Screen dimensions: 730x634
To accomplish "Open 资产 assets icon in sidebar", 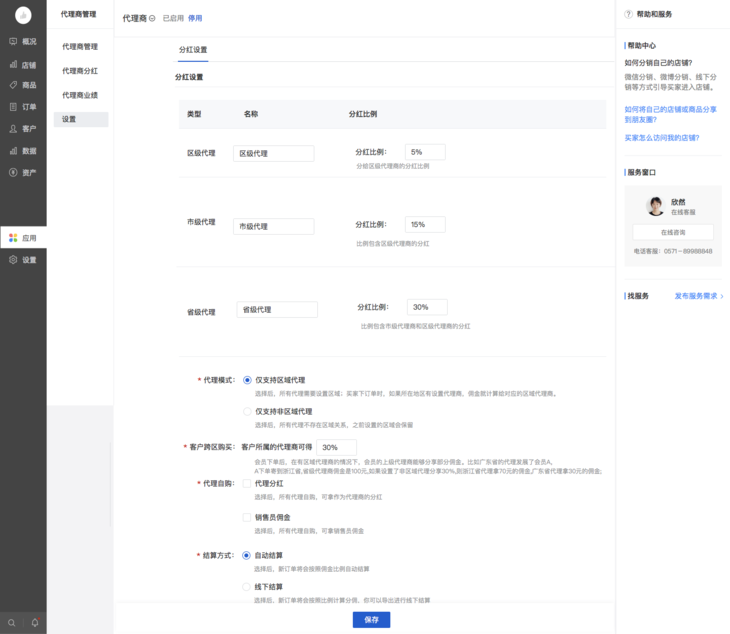I will tap(13, 172).
